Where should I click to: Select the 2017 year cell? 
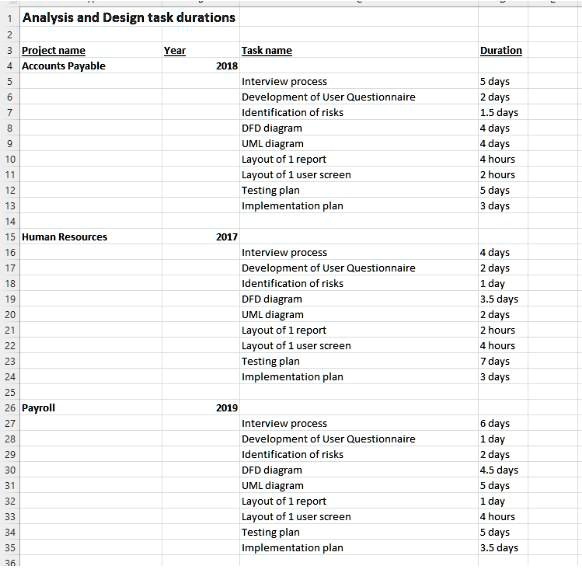(x=200, y=237)
